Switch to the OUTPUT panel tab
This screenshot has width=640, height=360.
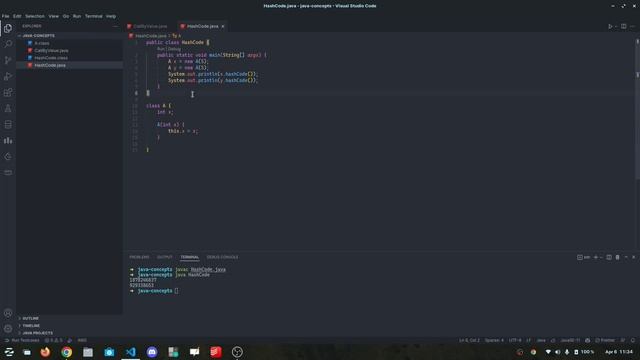click(x=164, y=257)
